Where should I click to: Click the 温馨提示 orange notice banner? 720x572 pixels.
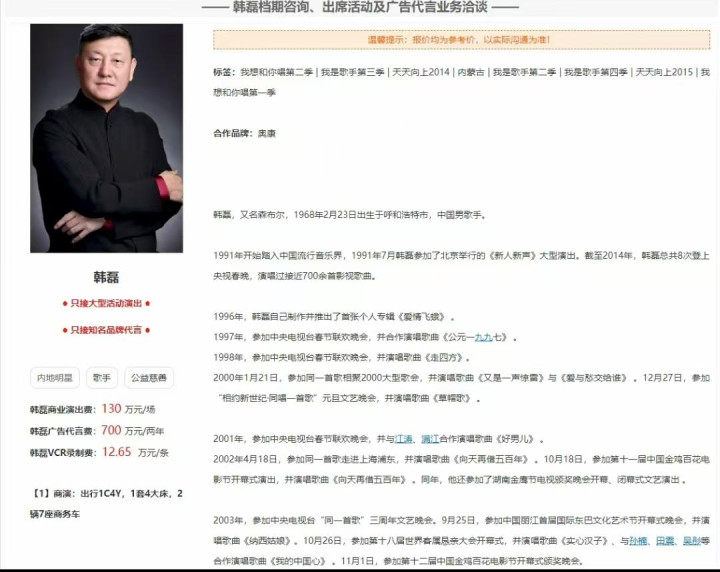pos(461,39)
